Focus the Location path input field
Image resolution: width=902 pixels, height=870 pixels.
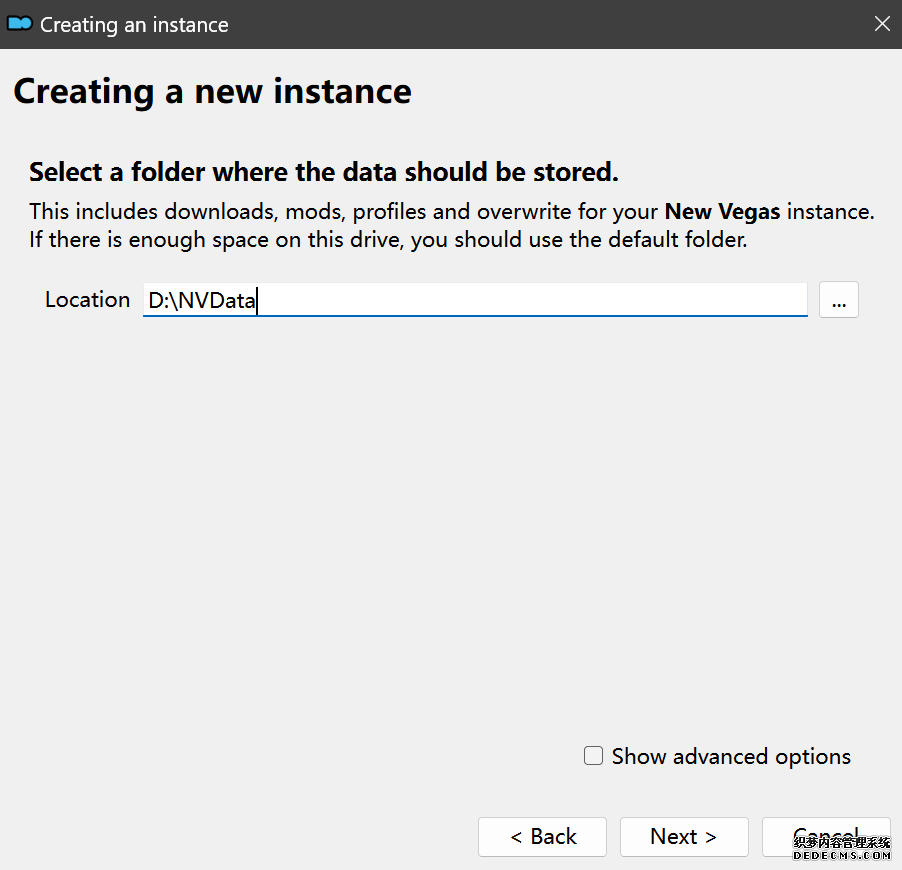pos(475,300)
